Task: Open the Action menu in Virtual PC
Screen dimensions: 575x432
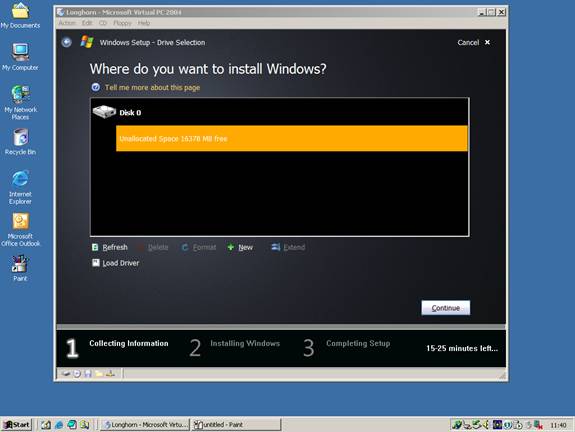Action: point(67,23)
